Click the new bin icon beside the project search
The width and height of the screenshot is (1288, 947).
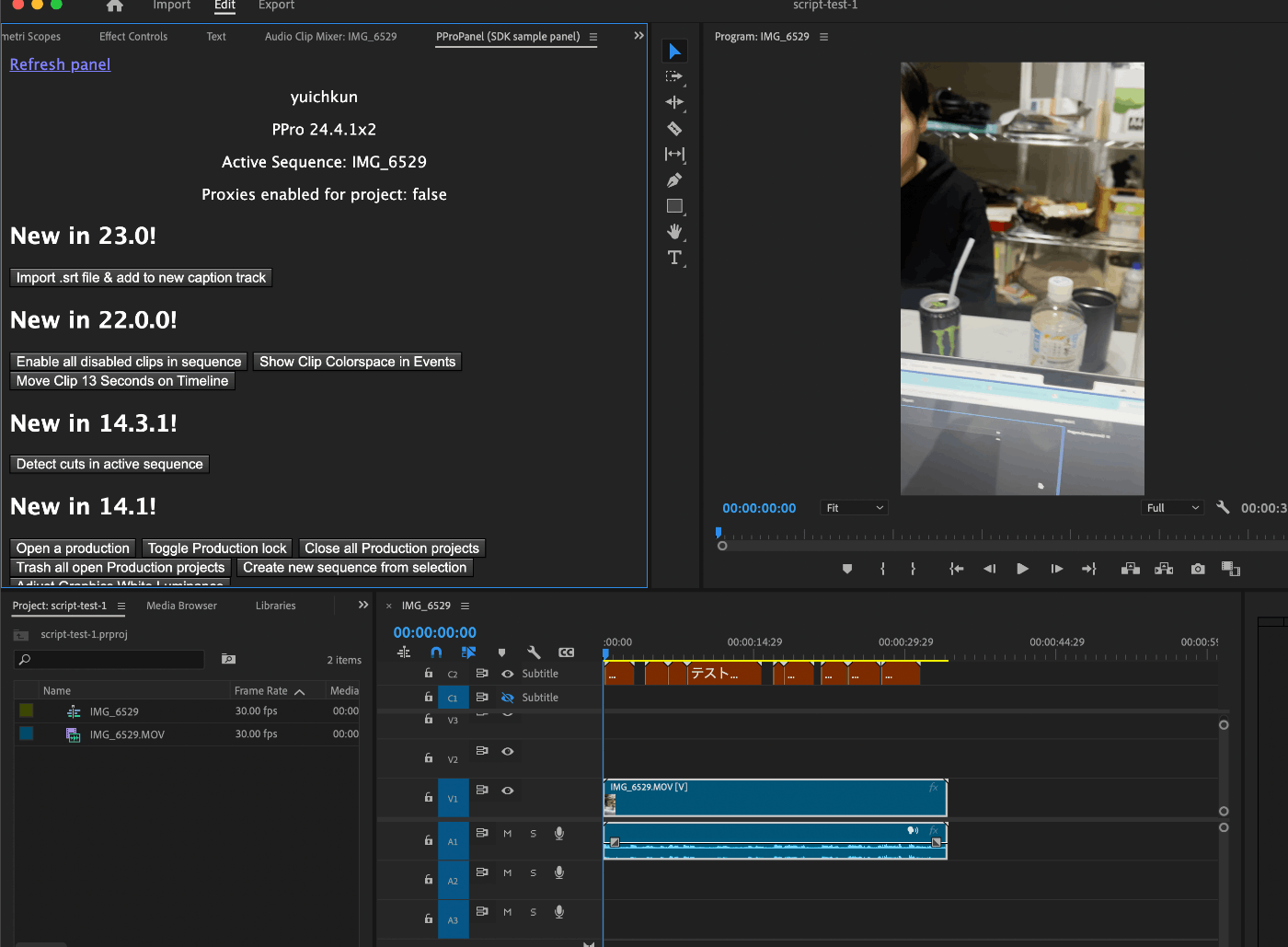[x=228, y=659]
